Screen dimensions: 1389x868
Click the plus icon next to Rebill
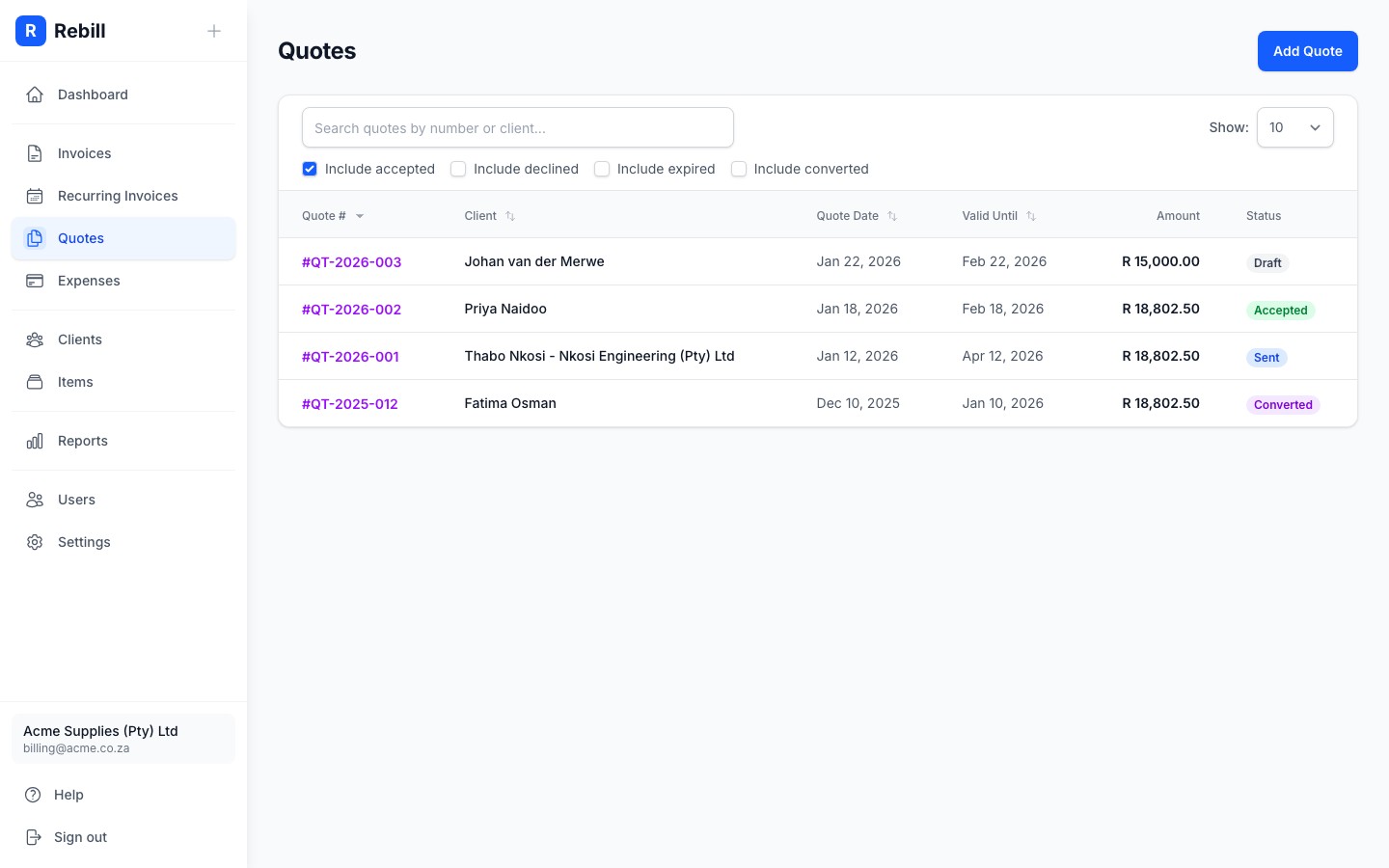coord(213,30)
